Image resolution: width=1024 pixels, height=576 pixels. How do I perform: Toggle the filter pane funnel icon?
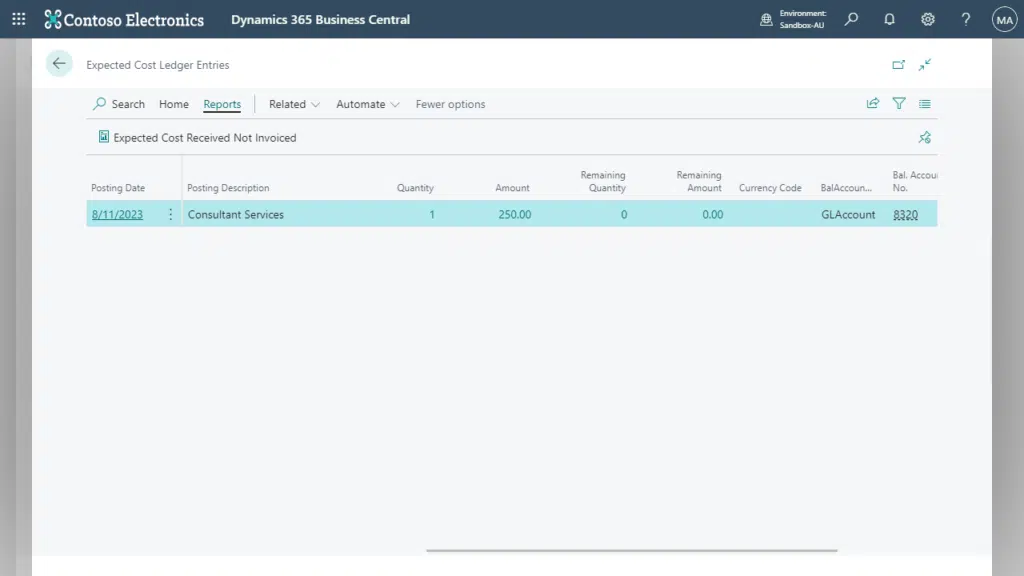899,103
